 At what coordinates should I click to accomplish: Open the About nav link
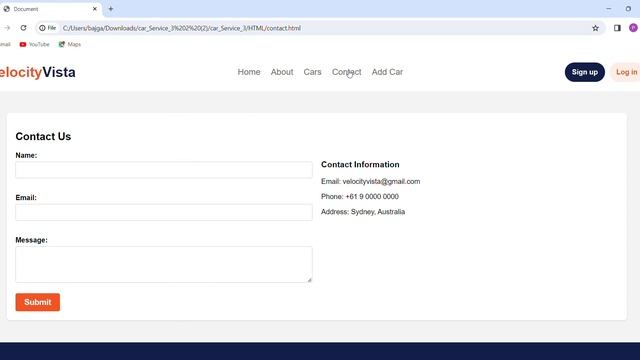(282, 72)
